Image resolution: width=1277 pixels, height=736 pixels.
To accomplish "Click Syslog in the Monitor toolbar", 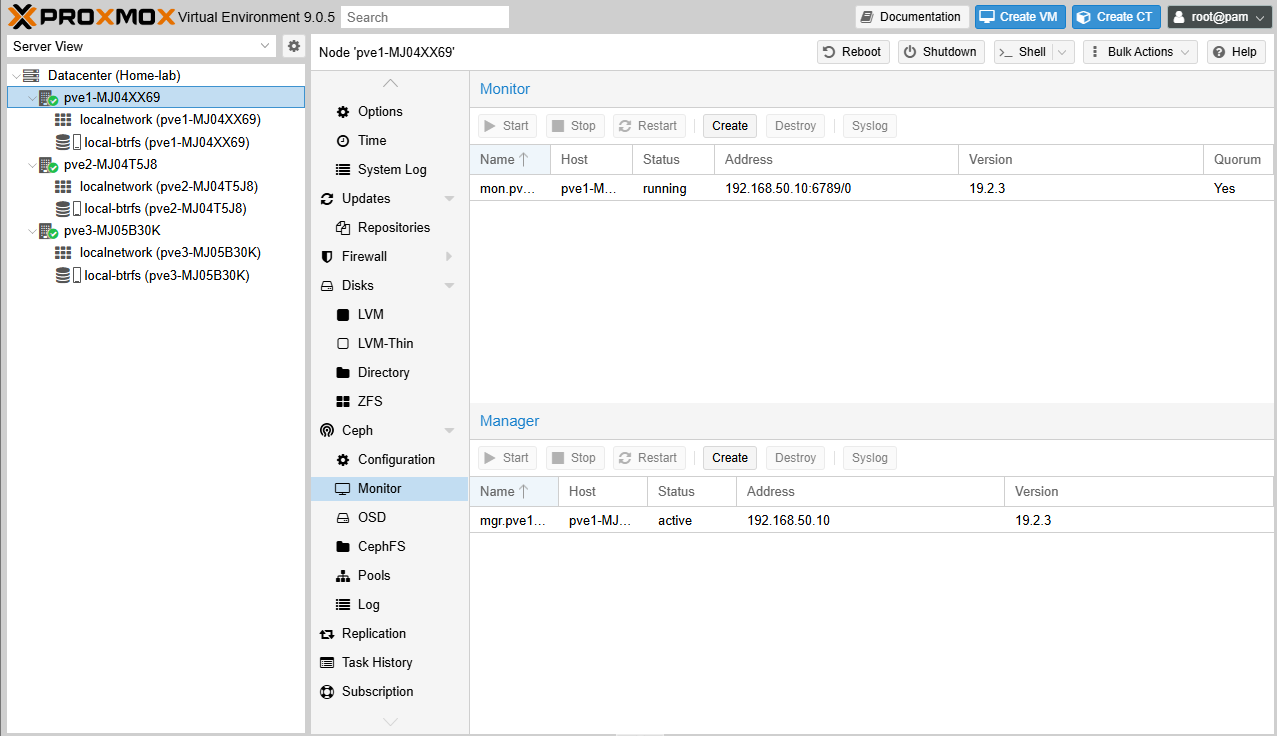I will 870,126.
